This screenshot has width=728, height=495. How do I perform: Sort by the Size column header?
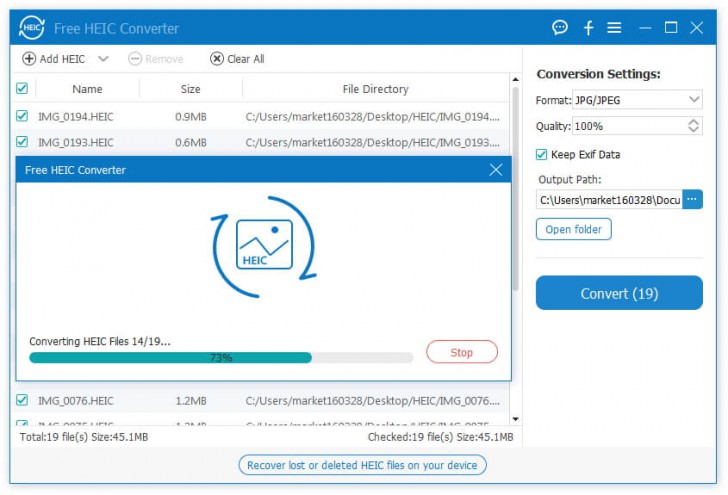coord(190,89)
